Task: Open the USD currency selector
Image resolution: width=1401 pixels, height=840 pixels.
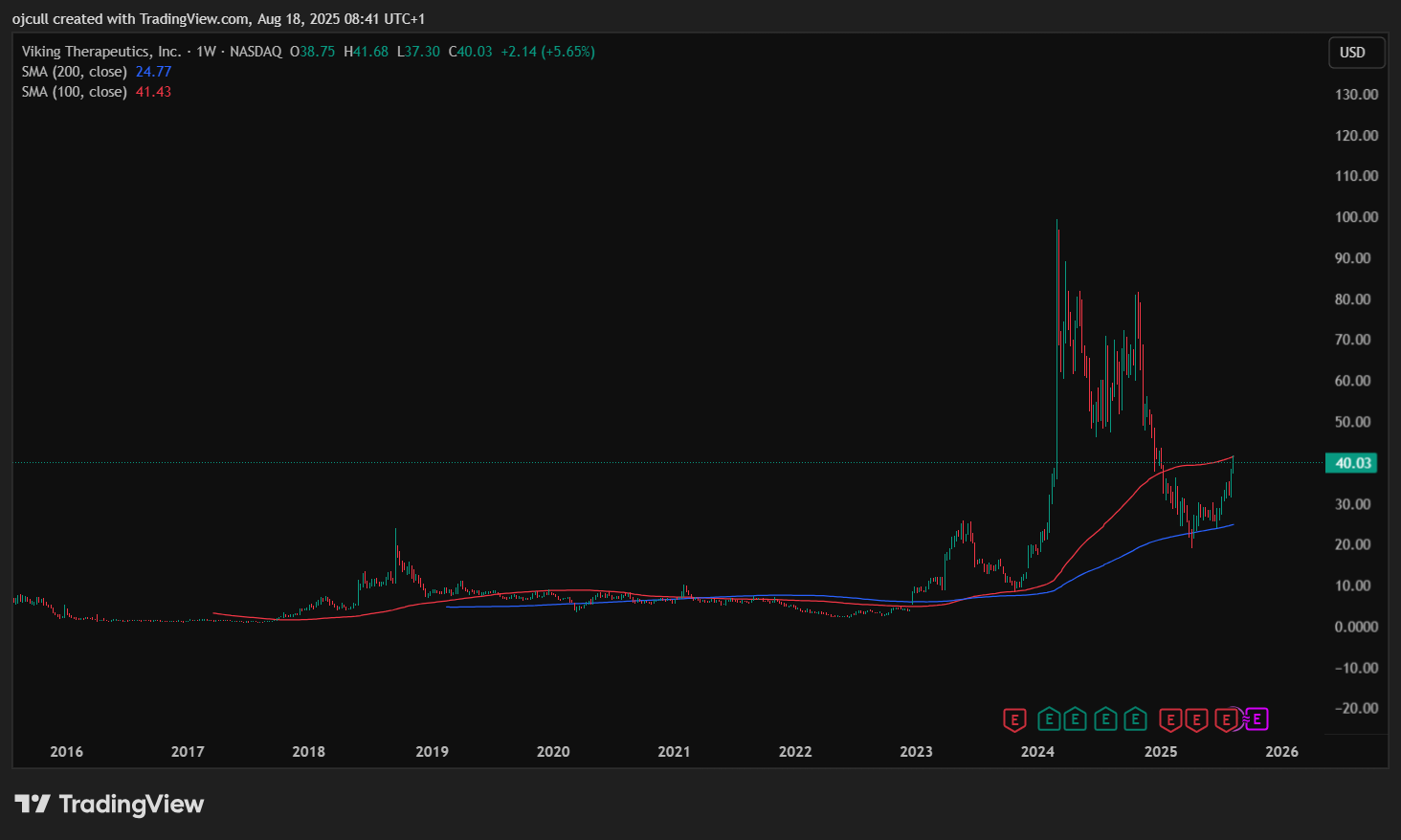Action: click(1356, 53)
